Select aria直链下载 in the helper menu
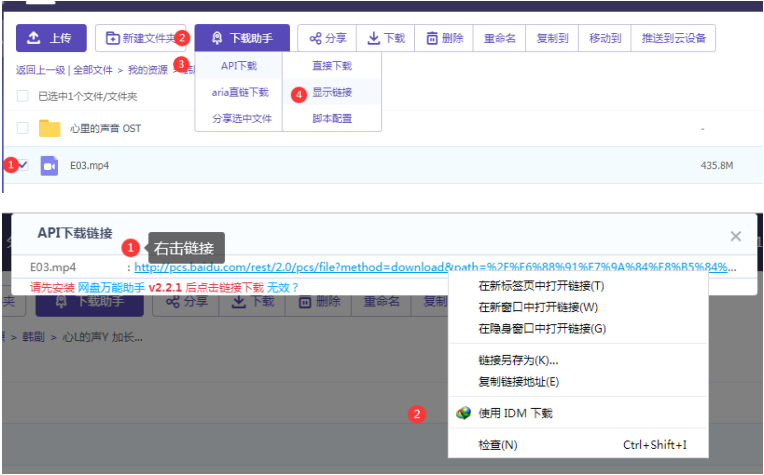The image size is (764, 475). tap(240, 92)
